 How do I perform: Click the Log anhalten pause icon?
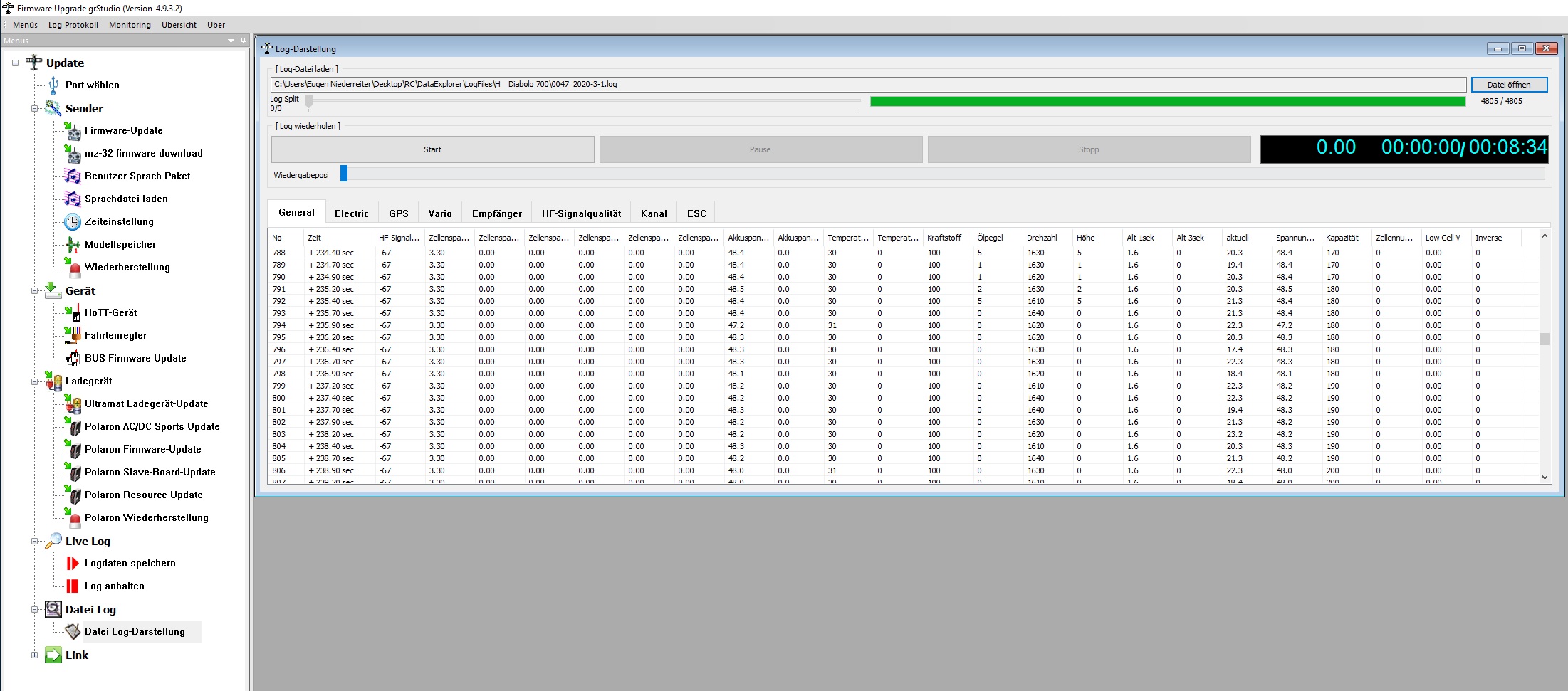click(x=73, y=586)
